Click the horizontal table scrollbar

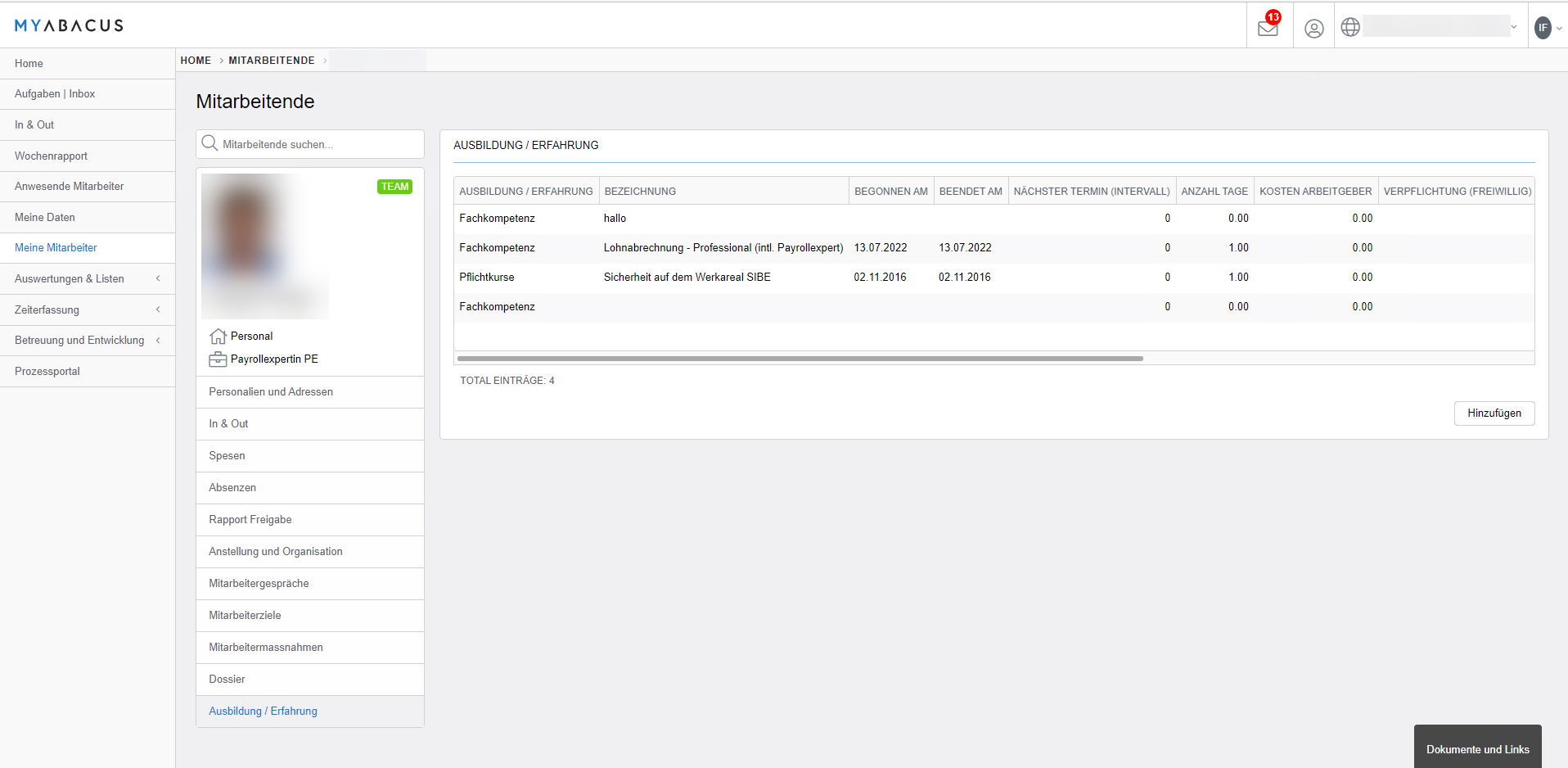point(800,359)
